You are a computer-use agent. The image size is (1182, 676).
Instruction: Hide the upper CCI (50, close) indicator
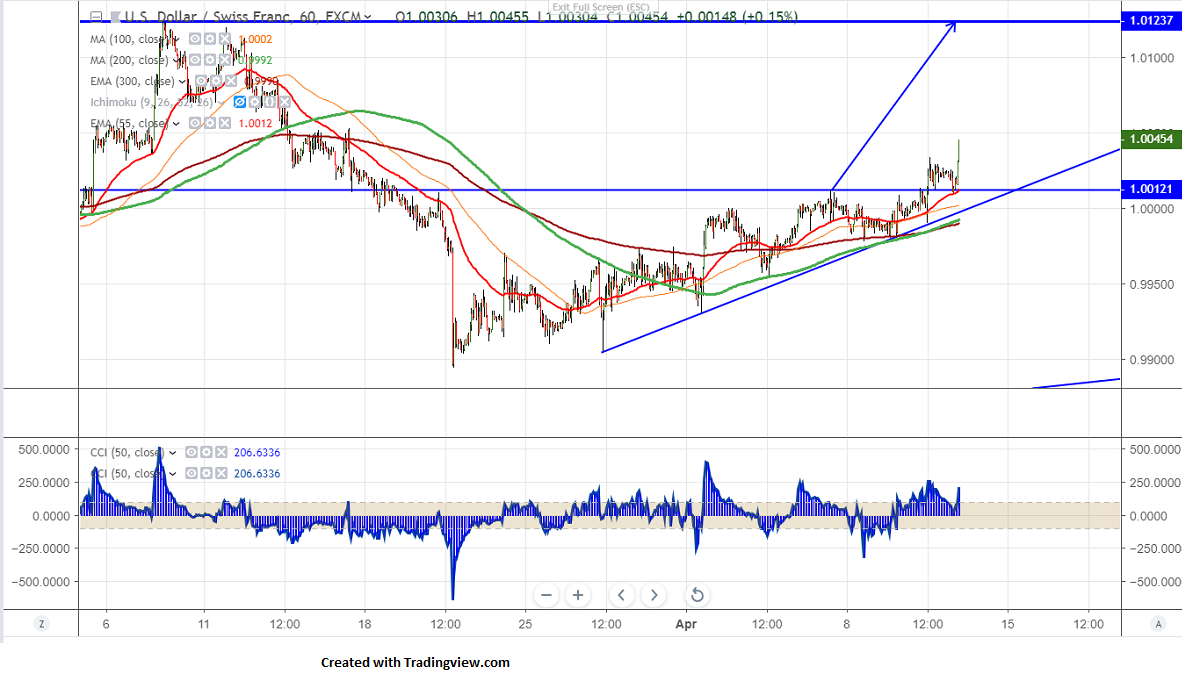tap(191, 452)
